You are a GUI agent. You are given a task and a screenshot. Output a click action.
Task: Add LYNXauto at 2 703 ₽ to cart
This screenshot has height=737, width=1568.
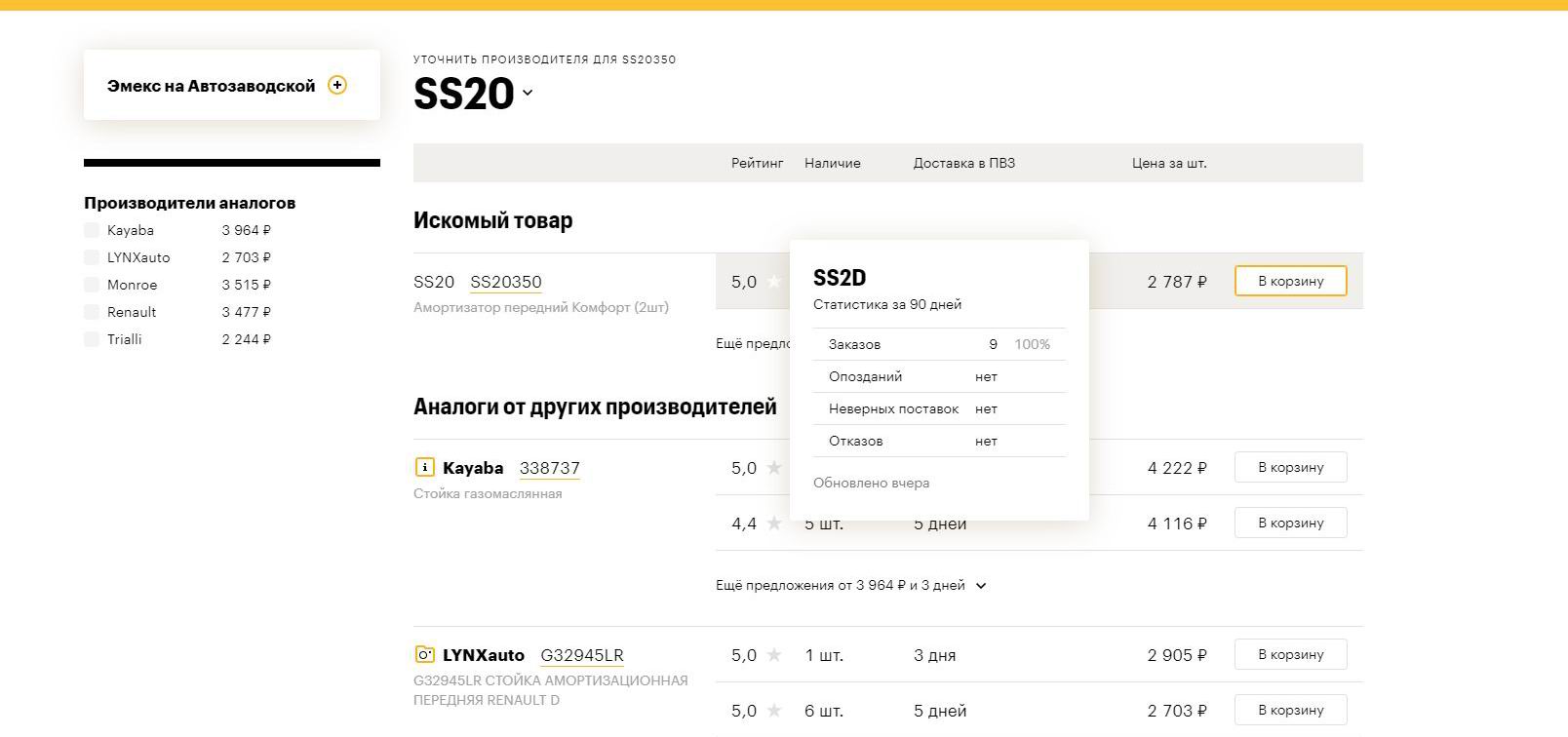[x=1290, y=710]
